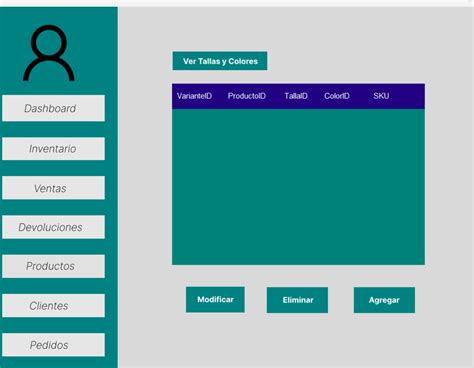Screen dimensions: 474x368
Task: Click the Ver Tallas y Colores button
Action: 220,61
